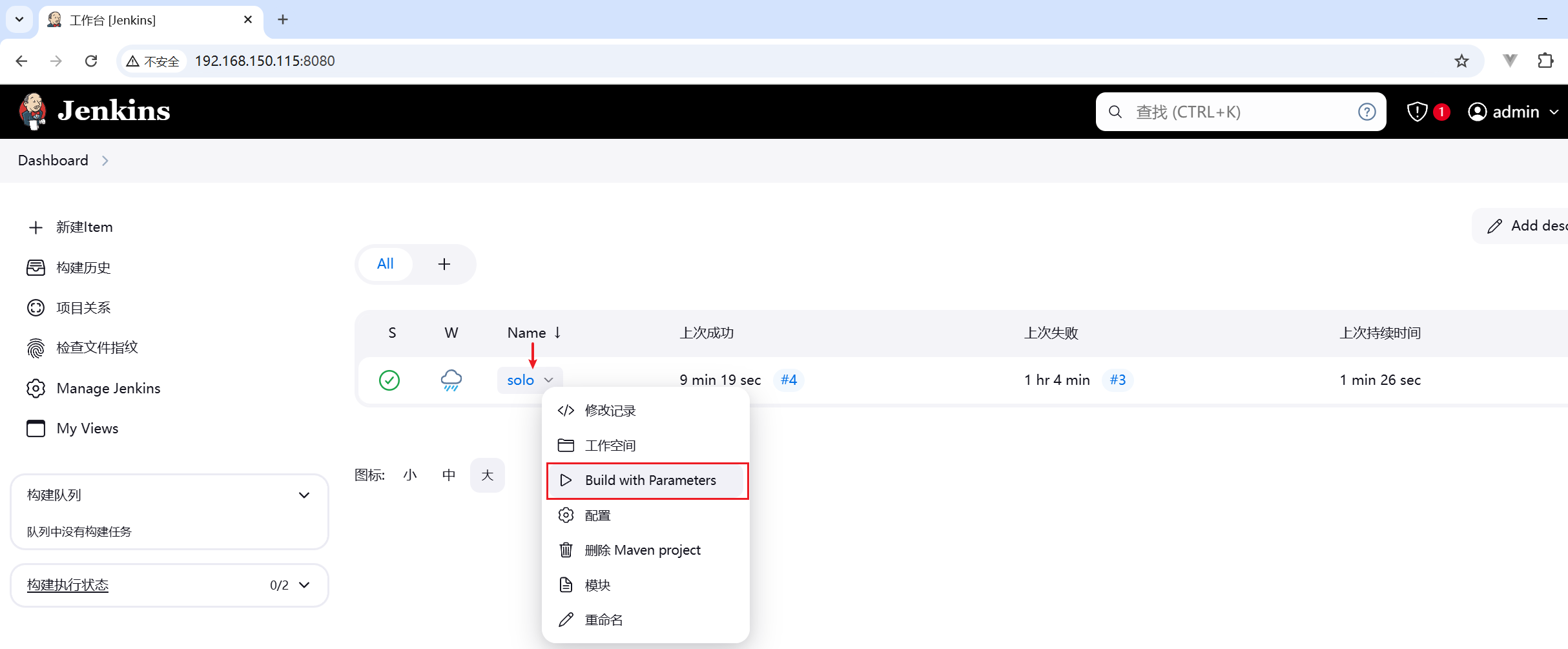This screenshot has height=649, width=1568.
Task: Sort by the S status column header
Action: coord(392,333)
